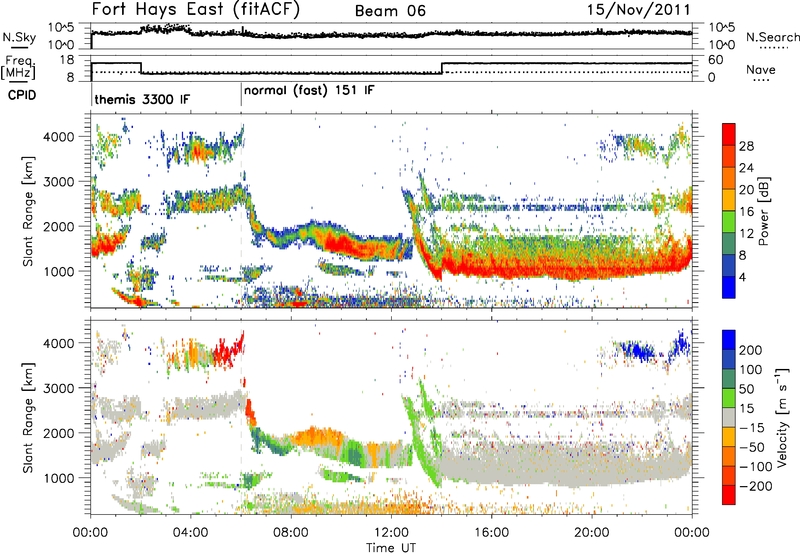The image size is (800, 554).
Task: Click the "3000" range tick on power panel
Action: pos(59,182)
